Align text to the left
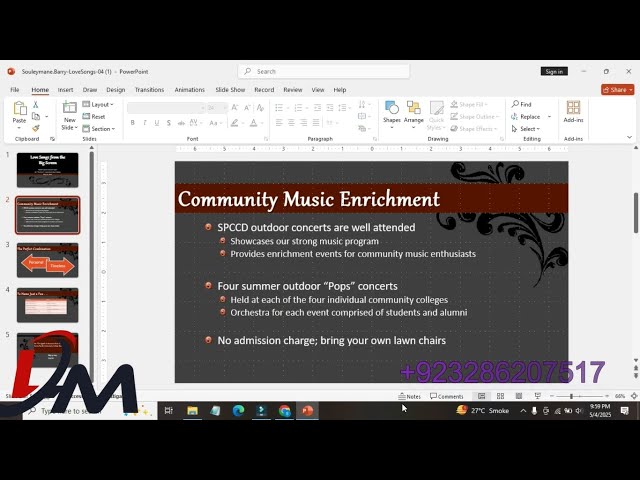The height and width of the screenshot is (480, 640). pos(279,122)
